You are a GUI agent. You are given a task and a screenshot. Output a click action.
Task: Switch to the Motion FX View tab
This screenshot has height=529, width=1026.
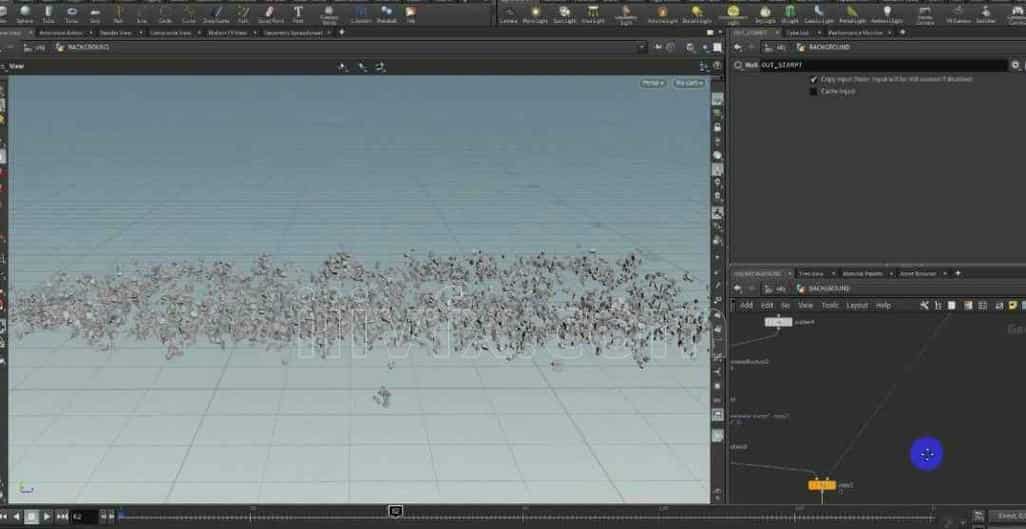228,32
